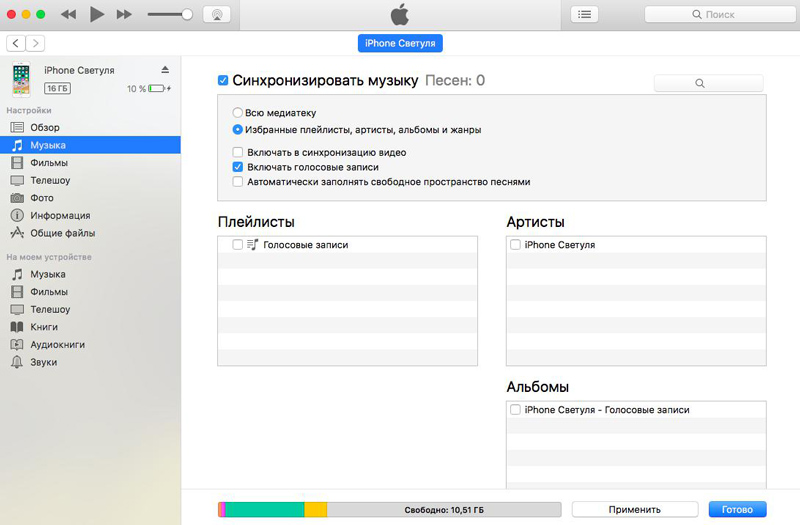The image size is (800, 525).
Task: Go forward with the right arrow
Action: 35,43
